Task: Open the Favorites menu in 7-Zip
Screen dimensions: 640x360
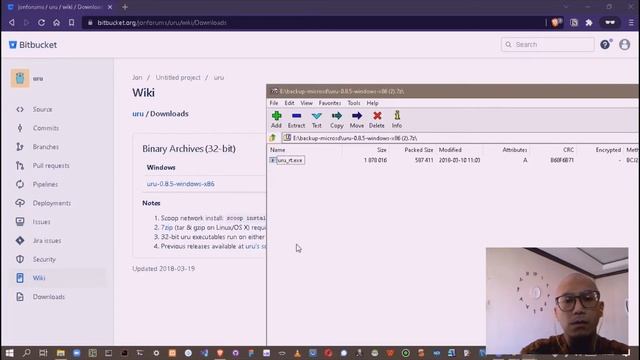Action: [330, 103]
